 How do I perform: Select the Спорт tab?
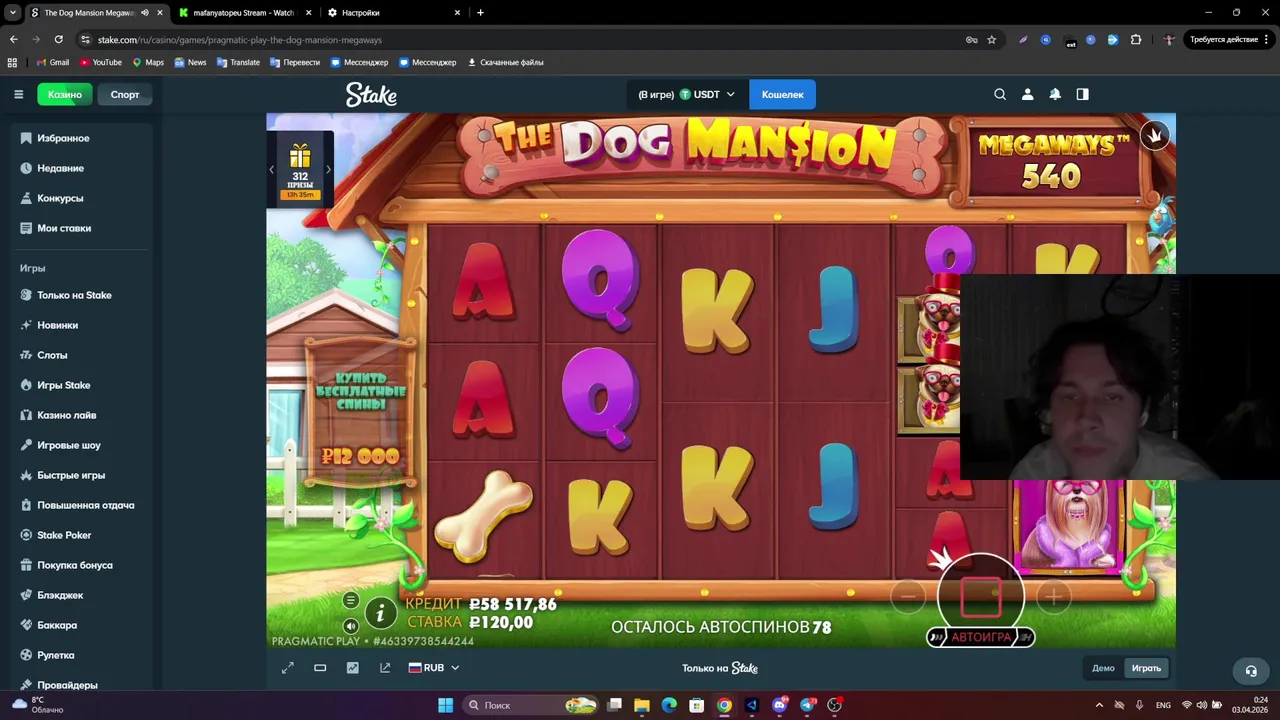click(125, 94)
